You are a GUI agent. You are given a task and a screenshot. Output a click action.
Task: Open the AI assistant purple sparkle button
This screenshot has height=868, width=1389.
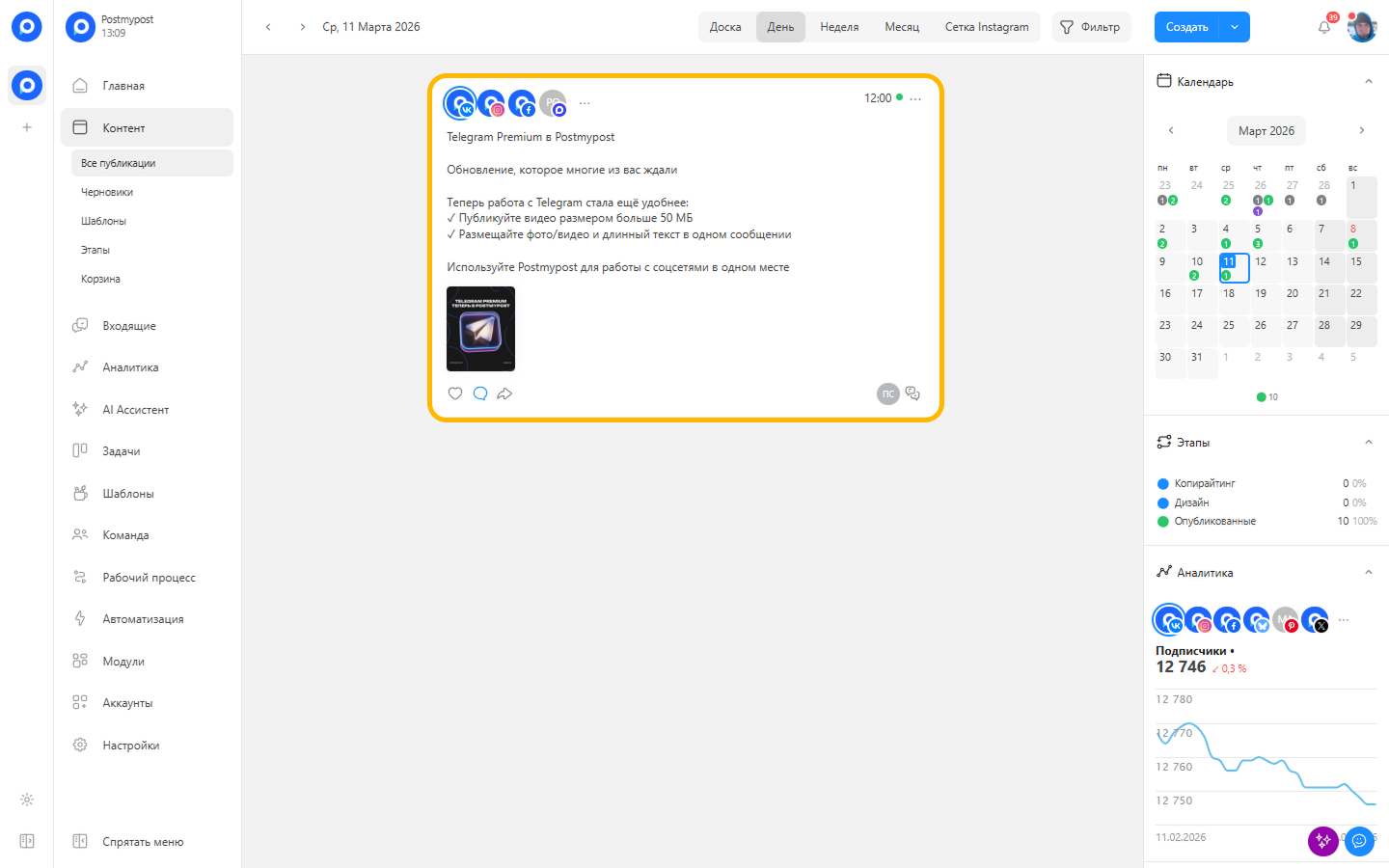(x=1322, y=841)
